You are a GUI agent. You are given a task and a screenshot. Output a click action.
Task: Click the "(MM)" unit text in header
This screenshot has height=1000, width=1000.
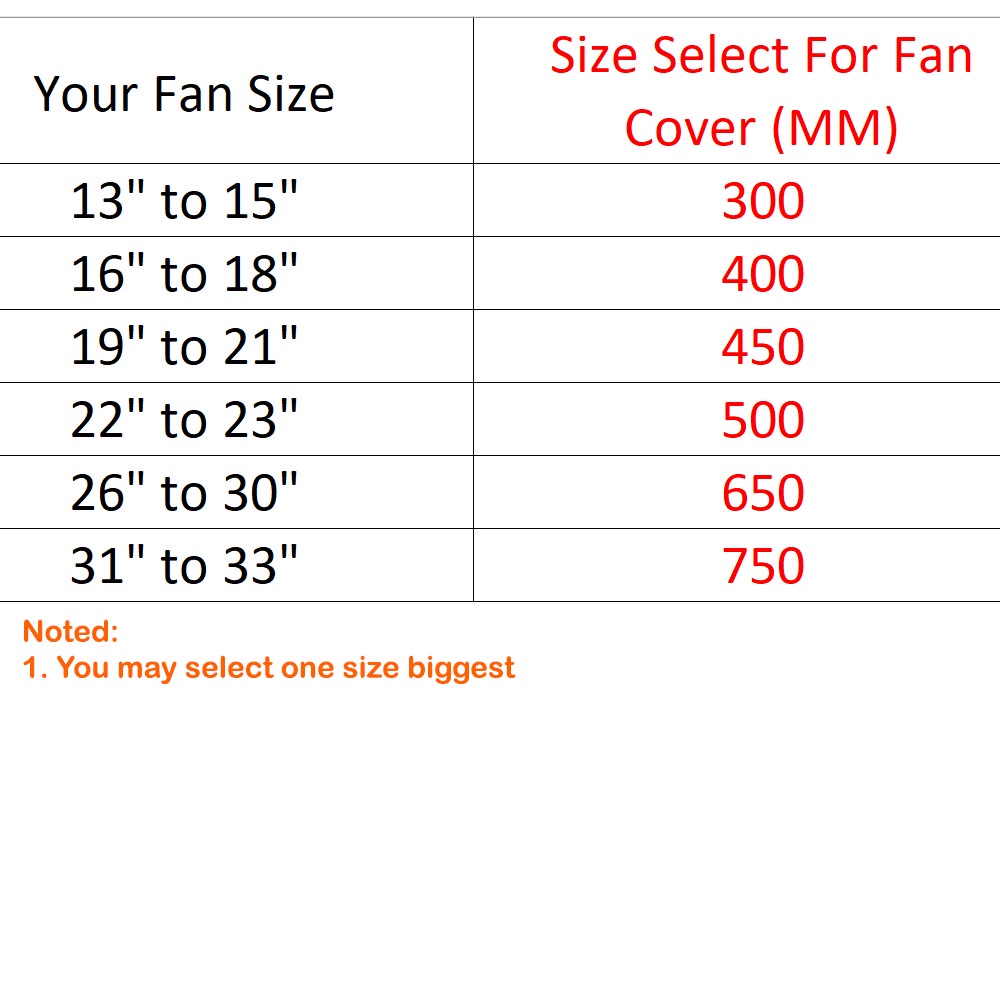(x=832, y=128)
